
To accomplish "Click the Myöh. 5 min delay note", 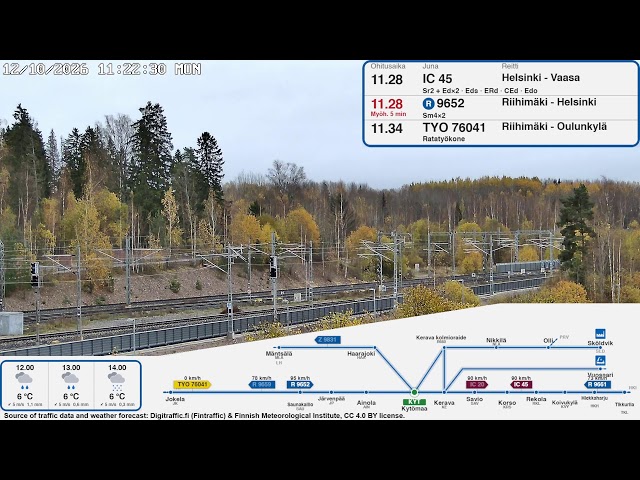I will point(389,114).
